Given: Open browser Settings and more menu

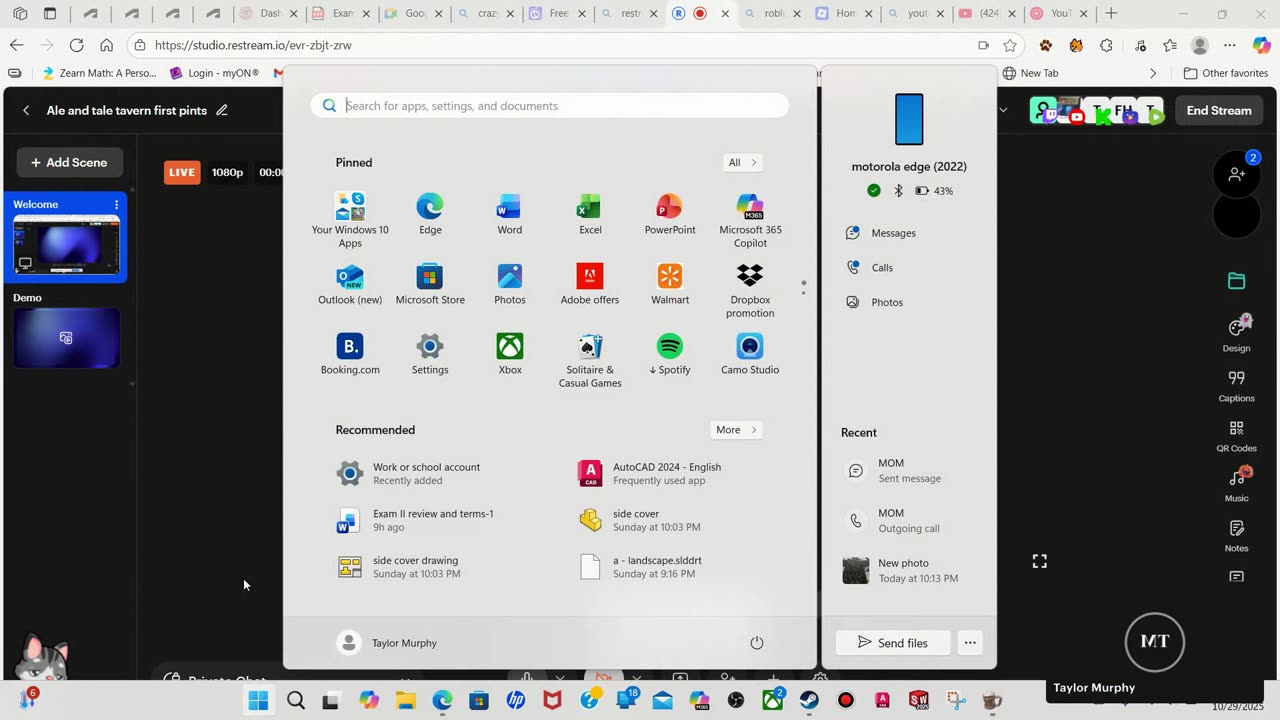Looking at the screenshot, I should pyautogui.click(x=1230, y=45).
